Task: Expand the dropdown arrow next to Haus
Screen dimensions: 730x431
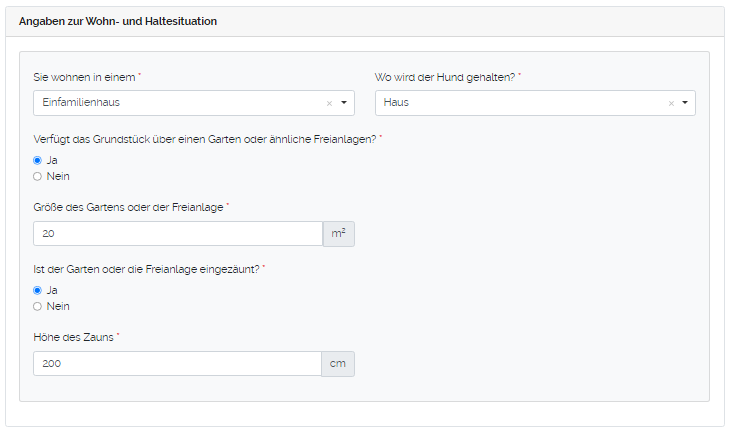Action: pyautogui.click(x=685, y=103)
